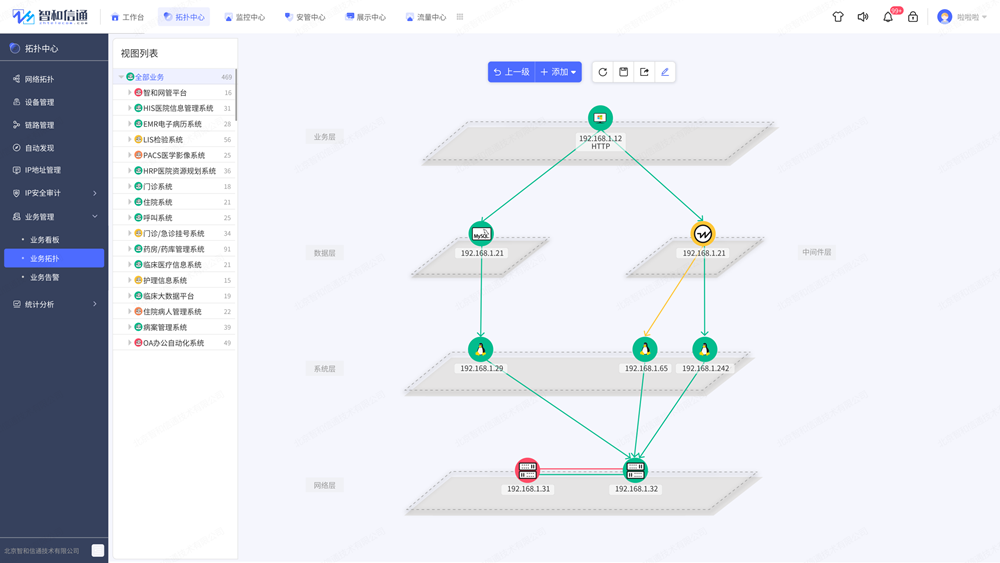
Task: Open the notification bell with 99+ badge
Action: click(x=888, y=17)
